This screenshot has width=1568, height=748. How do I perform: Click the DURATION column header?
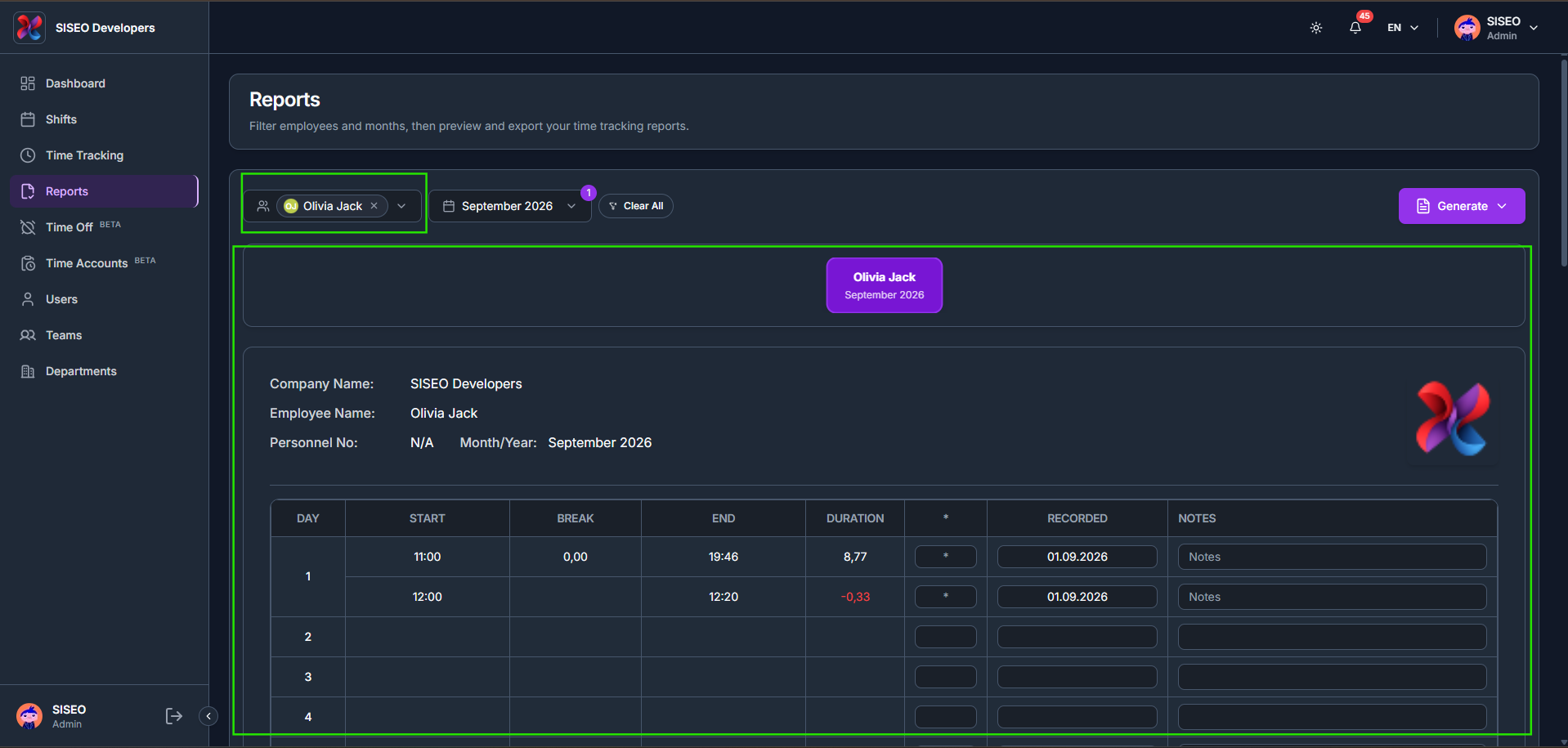(855, 518)
